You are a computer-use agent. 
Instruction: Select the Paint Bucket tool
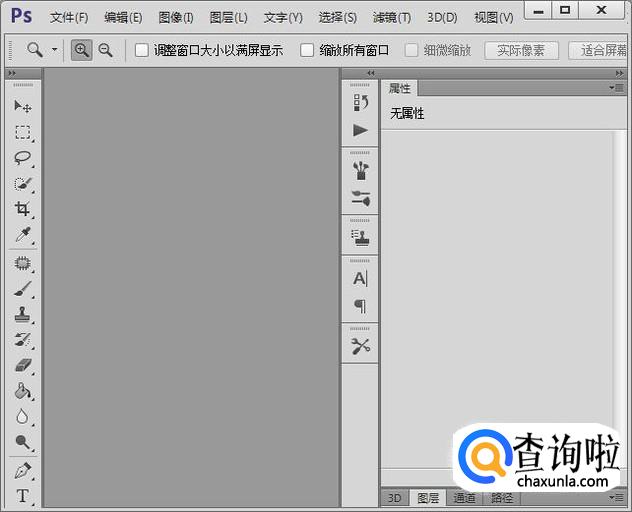pyautogui.click(x=23, y=391)
